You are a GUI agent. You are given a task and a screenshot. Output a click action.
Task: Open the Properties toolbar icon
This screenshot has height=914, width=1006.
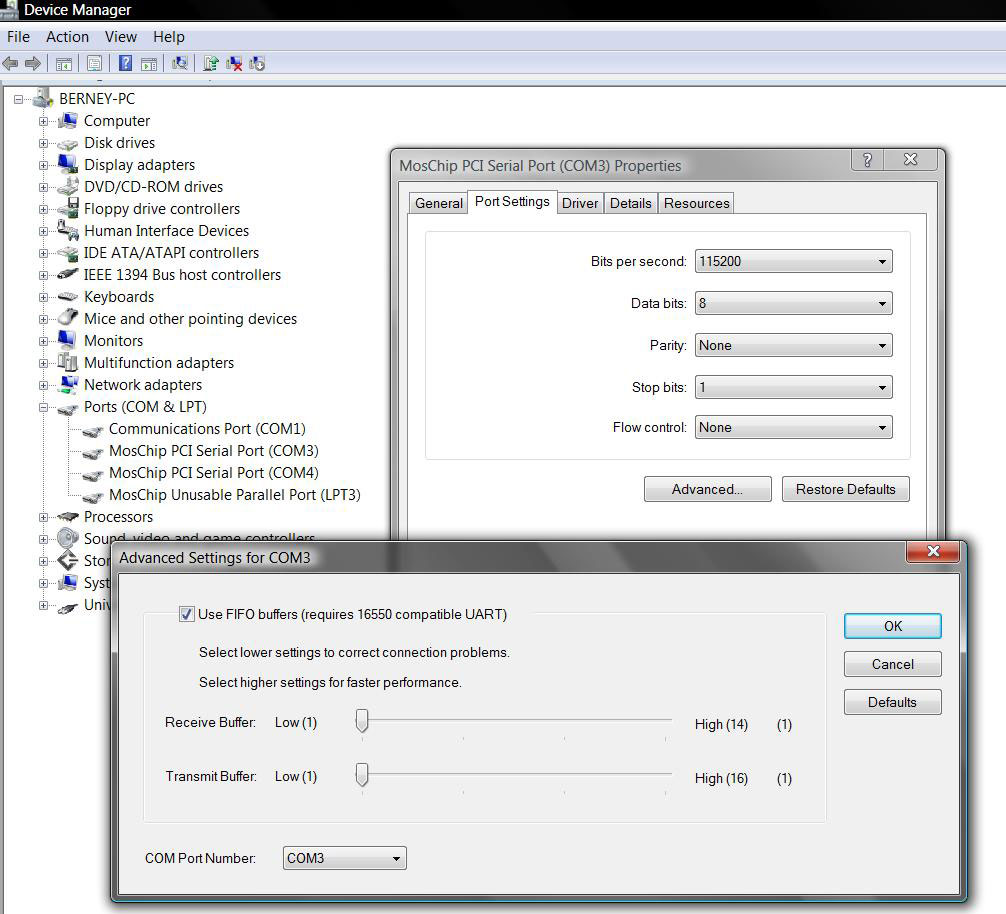coord(94,63)
